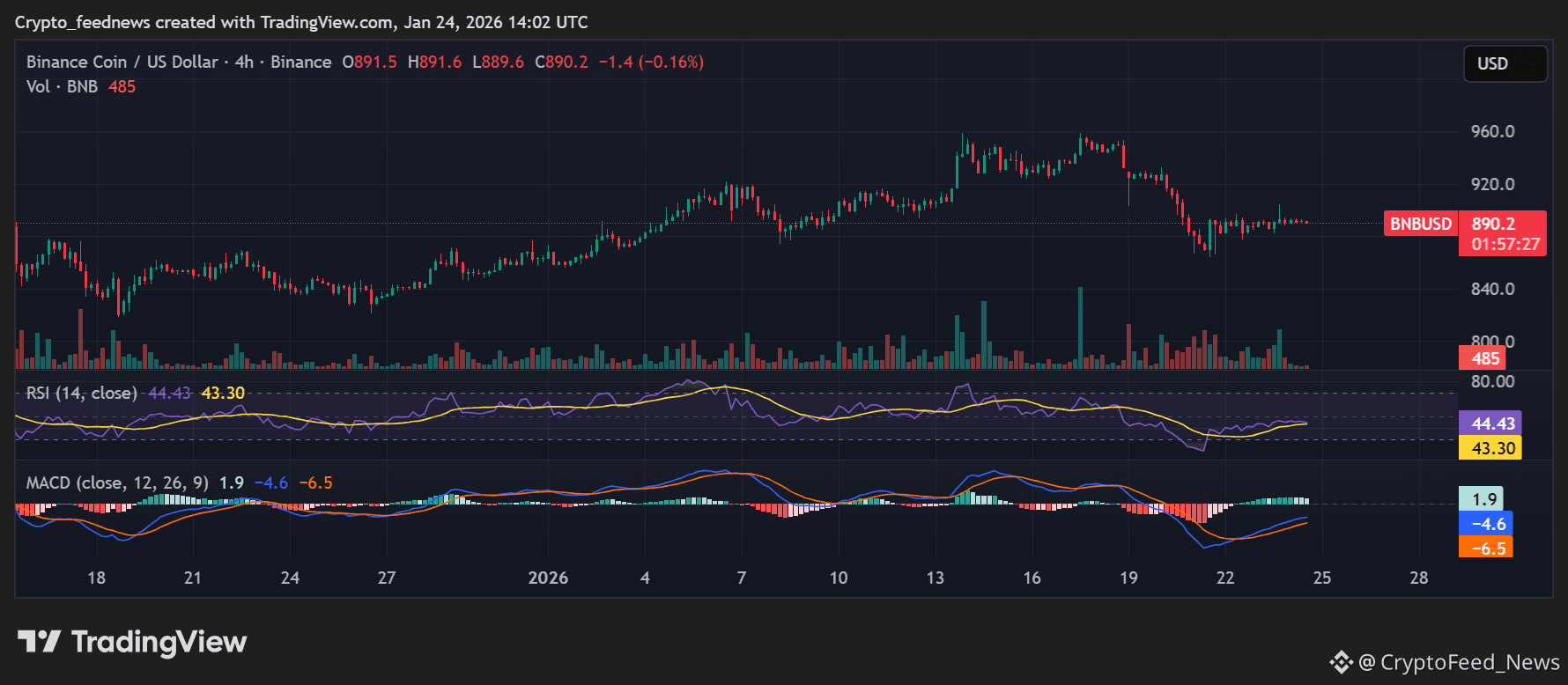The image size is (1568, 685).
Task: Click date label 7 on the time axis
Action: click(742, 578)
